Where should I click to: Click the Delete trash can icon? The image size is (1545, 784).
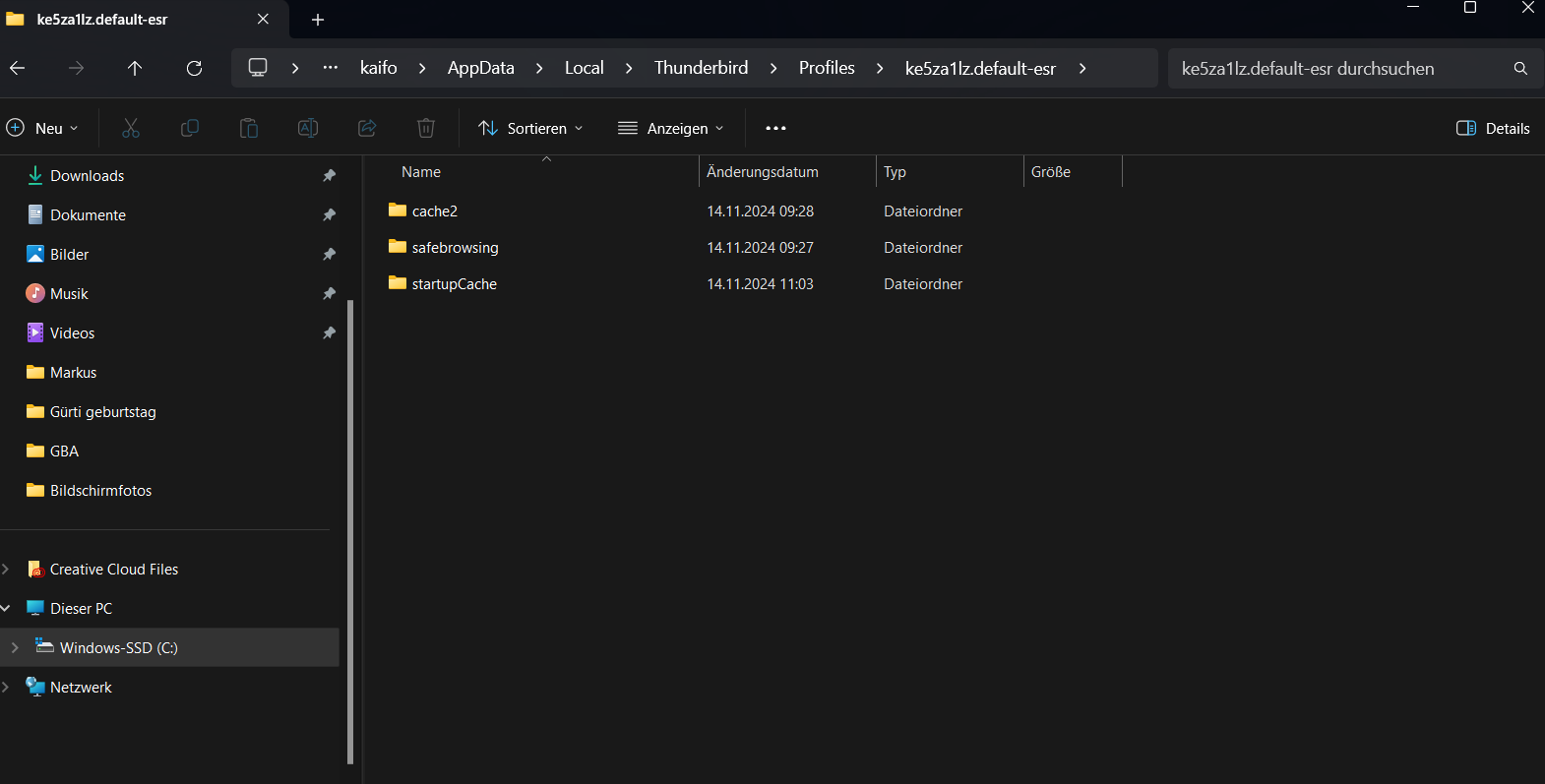click(x=426, y=128)
